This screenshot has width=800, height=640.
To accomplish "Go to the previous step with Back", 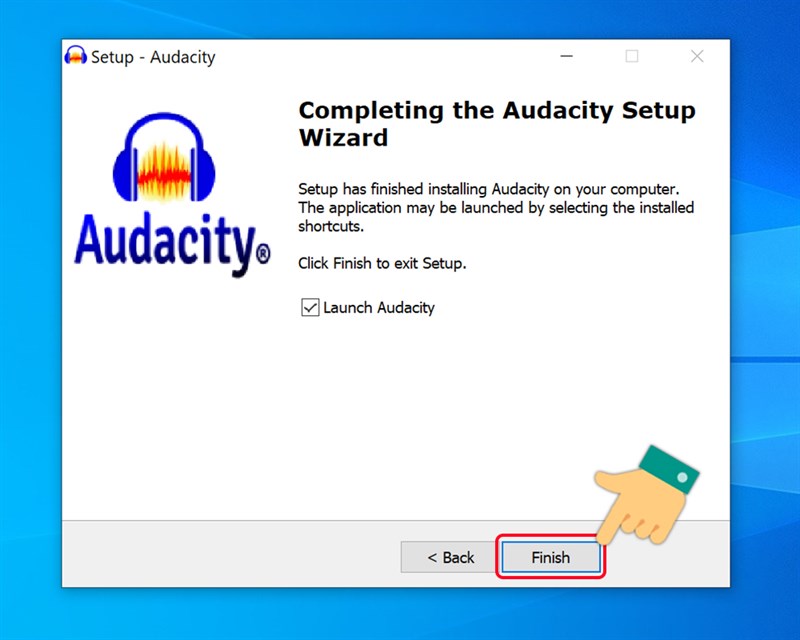I will [x=451, y=557].
